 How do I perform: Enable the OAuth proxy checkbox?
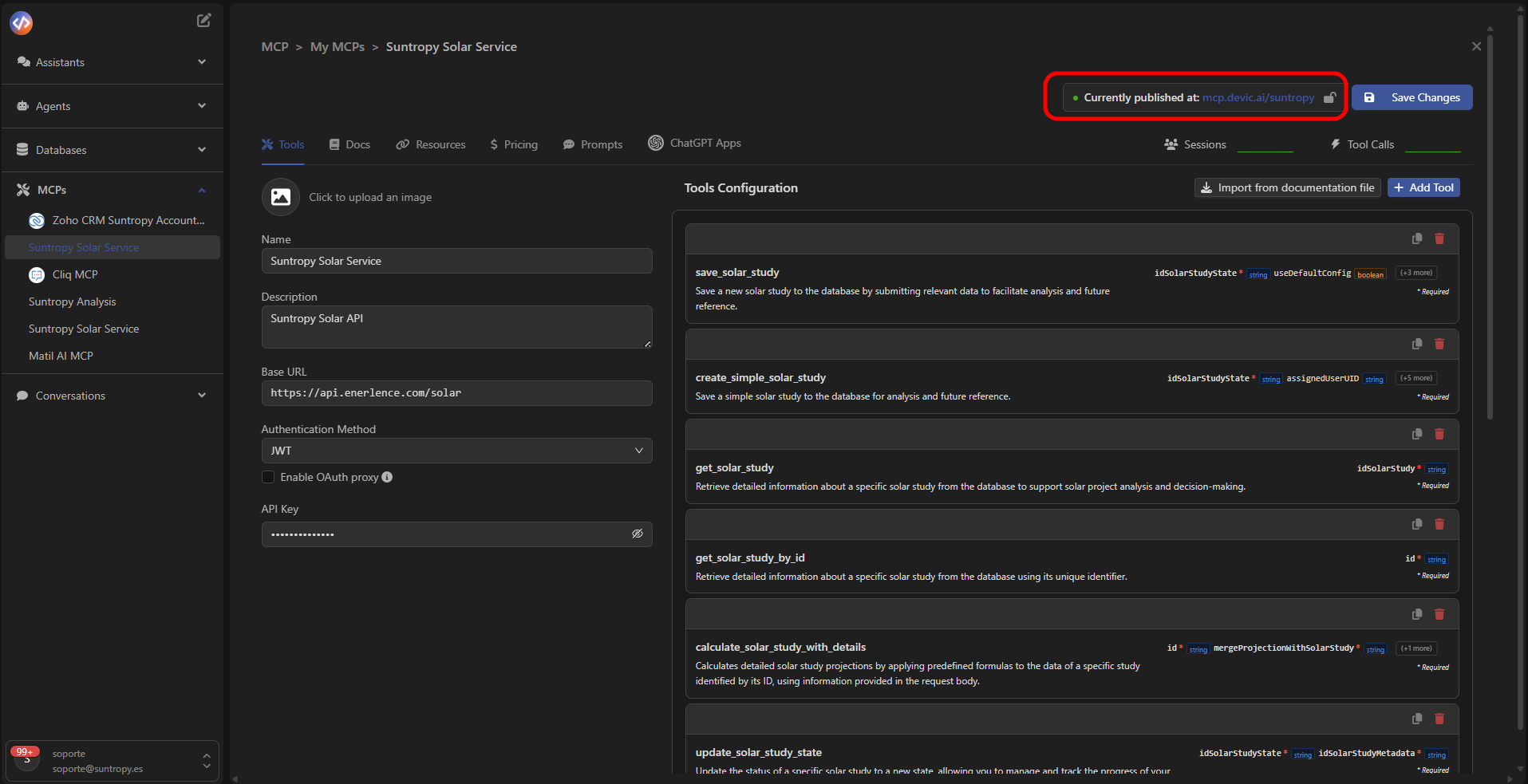[x=268, y=477]
